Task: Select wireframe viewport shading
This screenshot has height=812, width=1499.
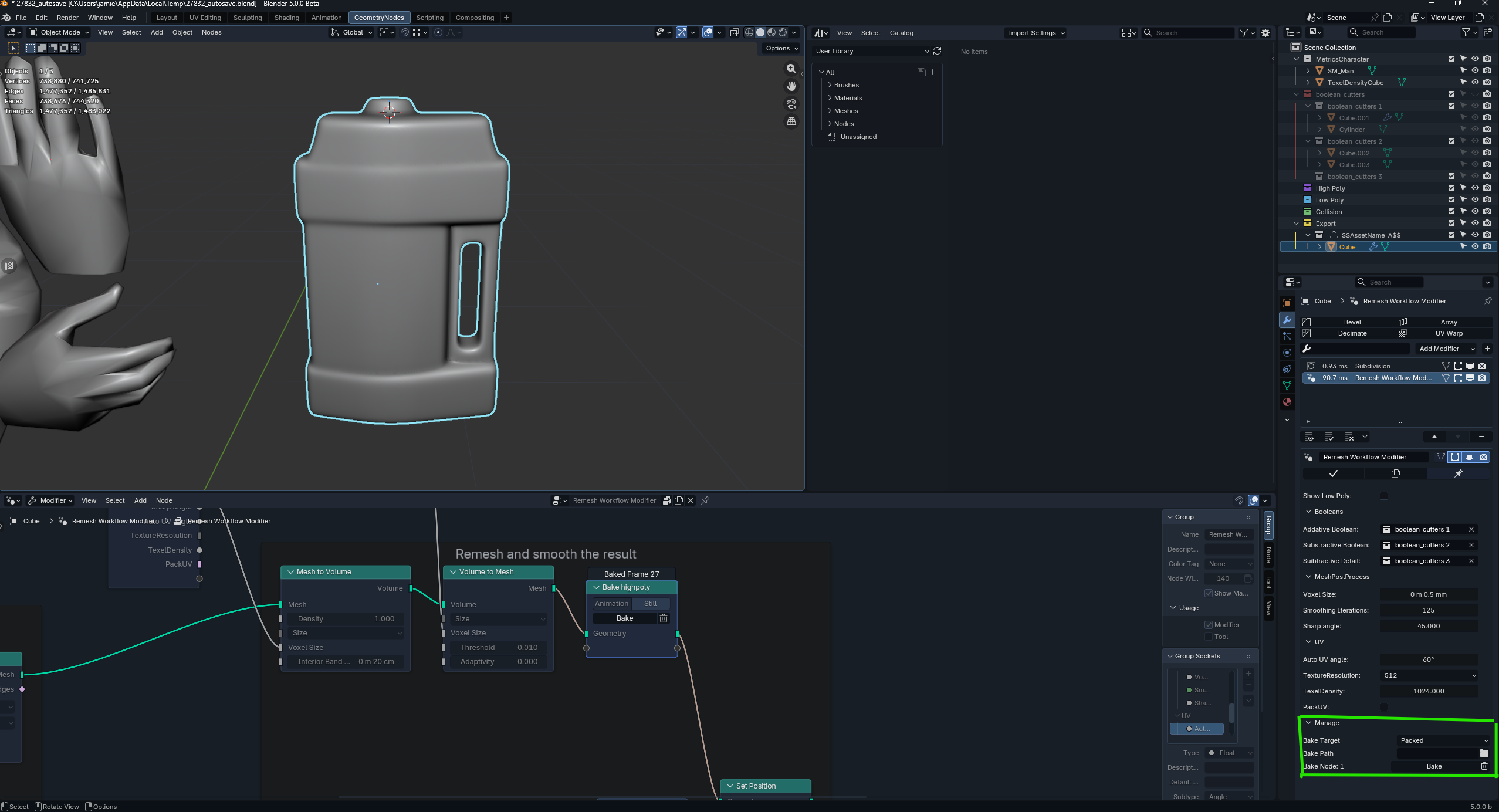Action: [749, 32]
